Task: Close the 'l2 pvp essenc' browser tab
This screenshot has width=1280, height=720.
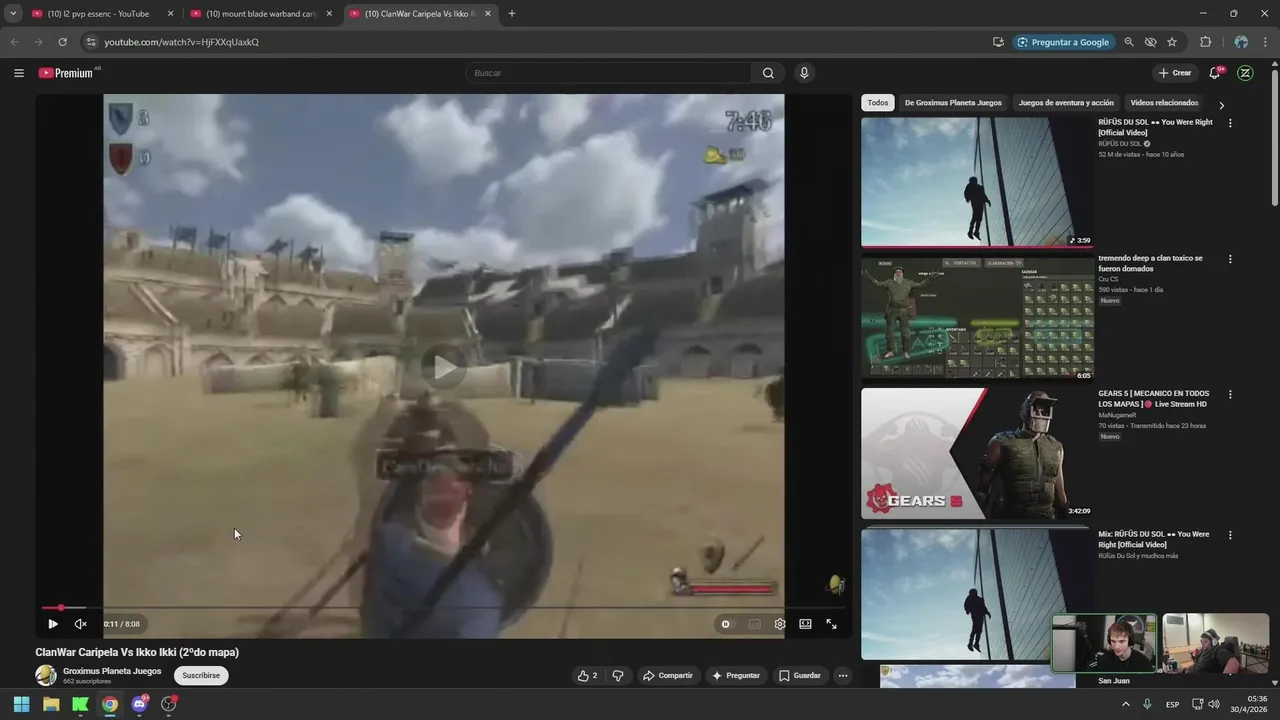Action: pos(170,14)
